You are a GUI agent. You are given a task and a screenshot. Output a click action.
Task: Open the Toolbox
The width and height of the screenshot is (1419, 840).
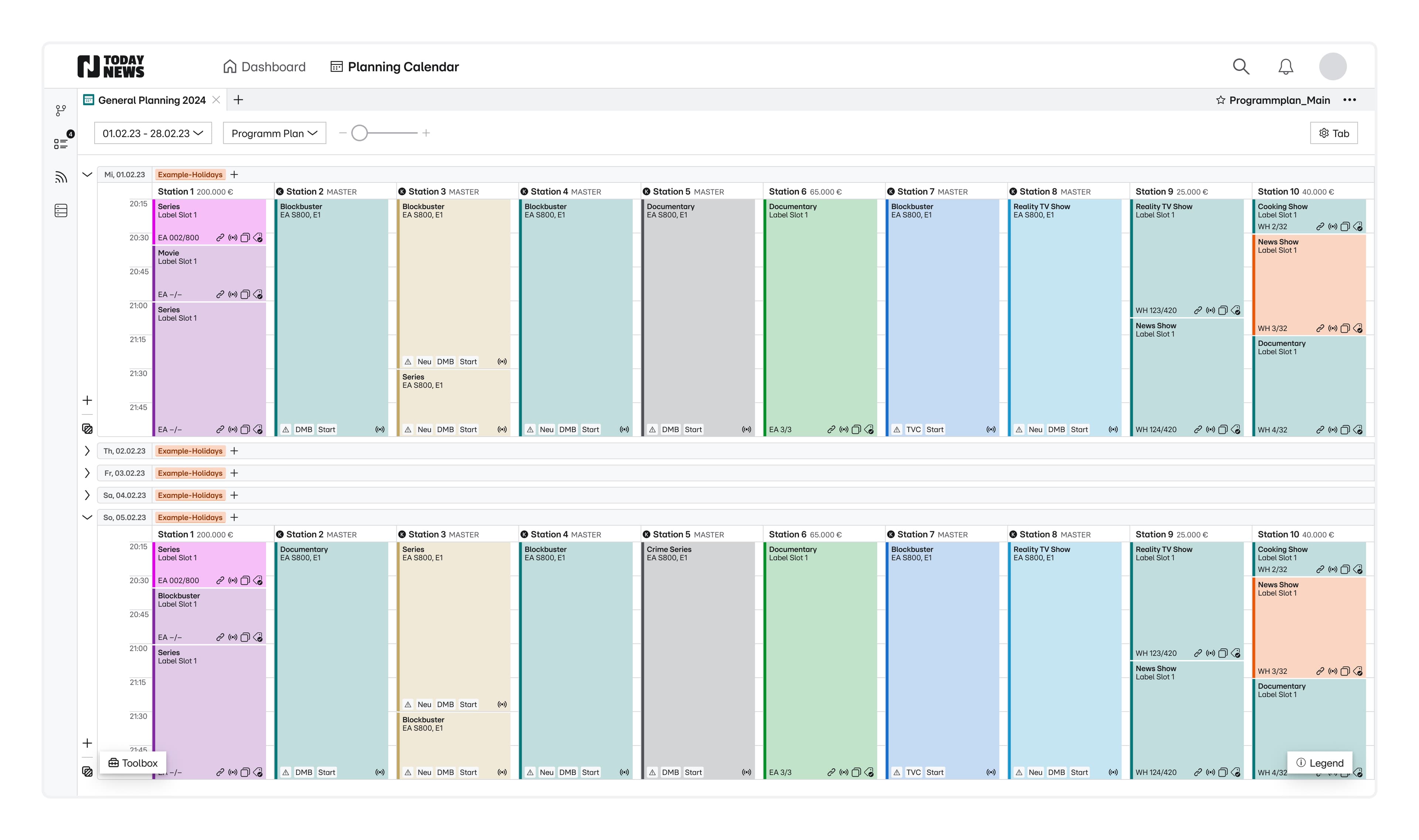coord(133,763)
